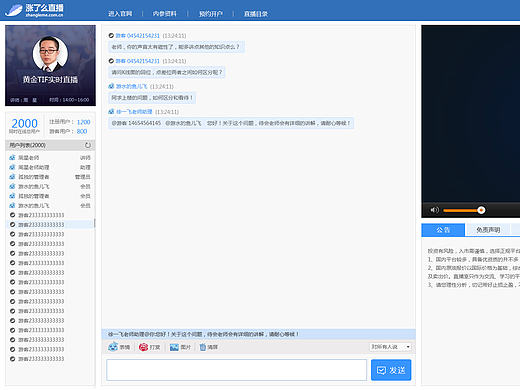Clear the chat with the 清屏 icon

tap(203, 347)
